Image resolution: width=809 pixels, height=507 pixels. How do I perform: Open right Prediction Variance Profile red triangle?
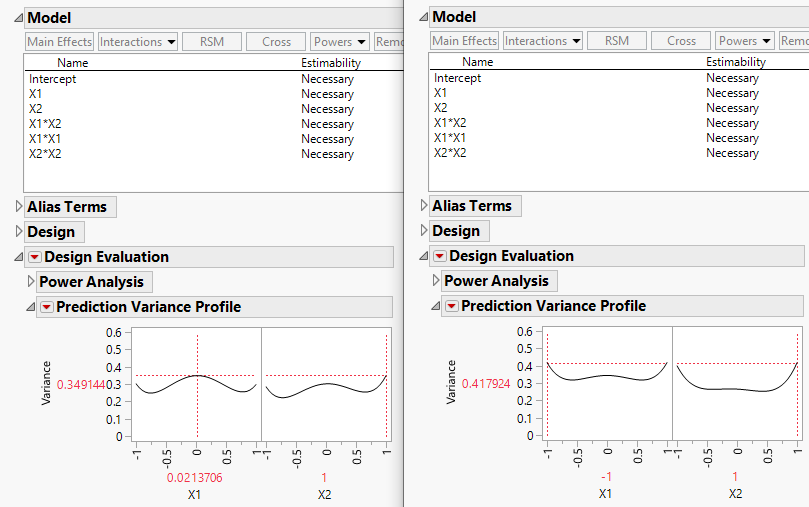pyautogui.click(x=451, y=306)
